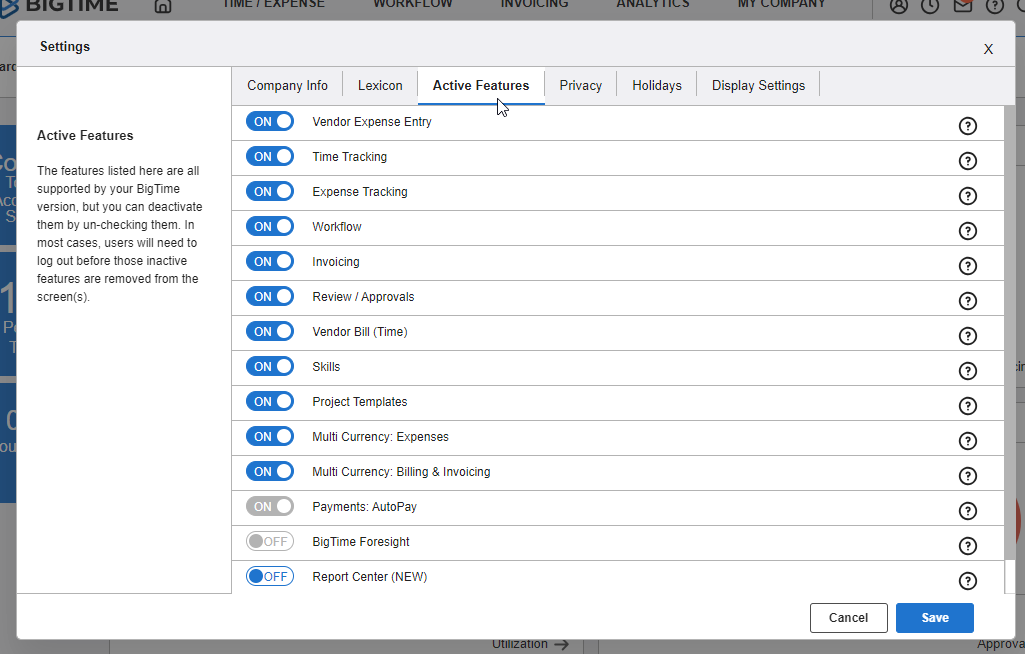
Task: Enable the Report Center (NEW) toggle
Action: (270, 577)
